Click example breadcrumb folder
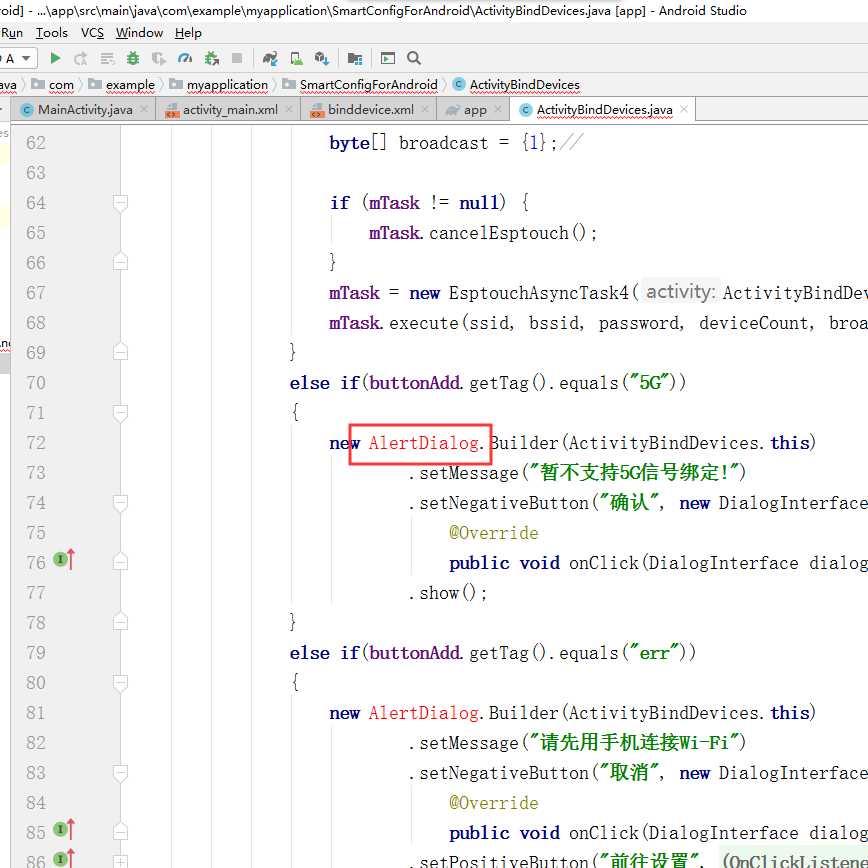 pos(122,85)
